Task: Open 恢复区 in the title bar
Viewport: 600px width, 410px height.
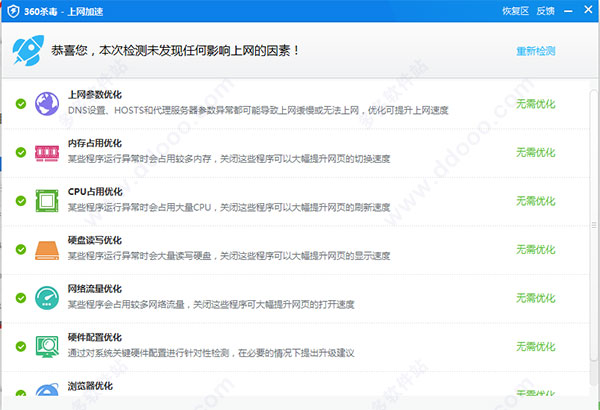Action: click(x=515, y=11)
